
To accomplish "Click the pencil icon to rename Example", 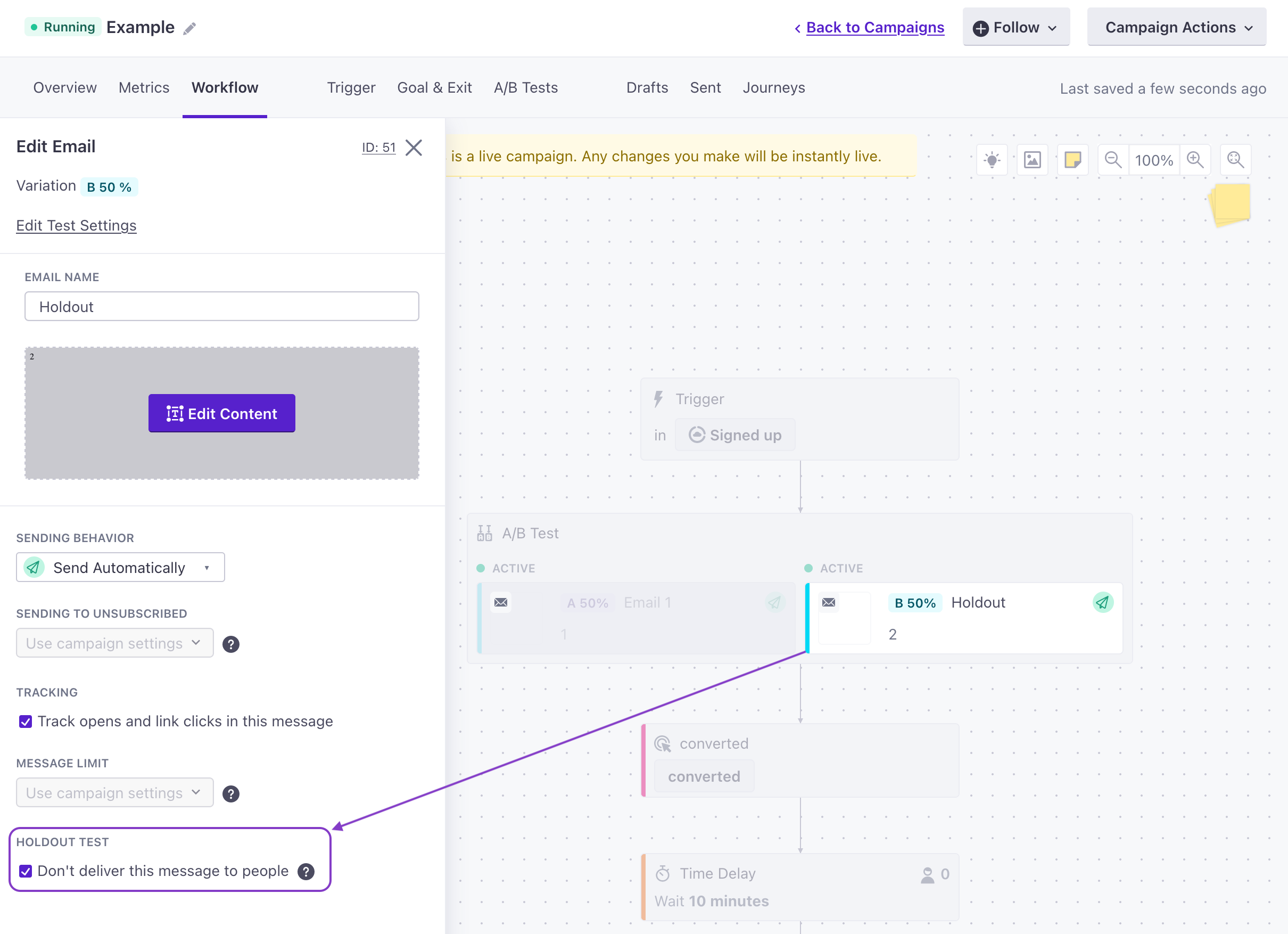I will click(189, 28).
